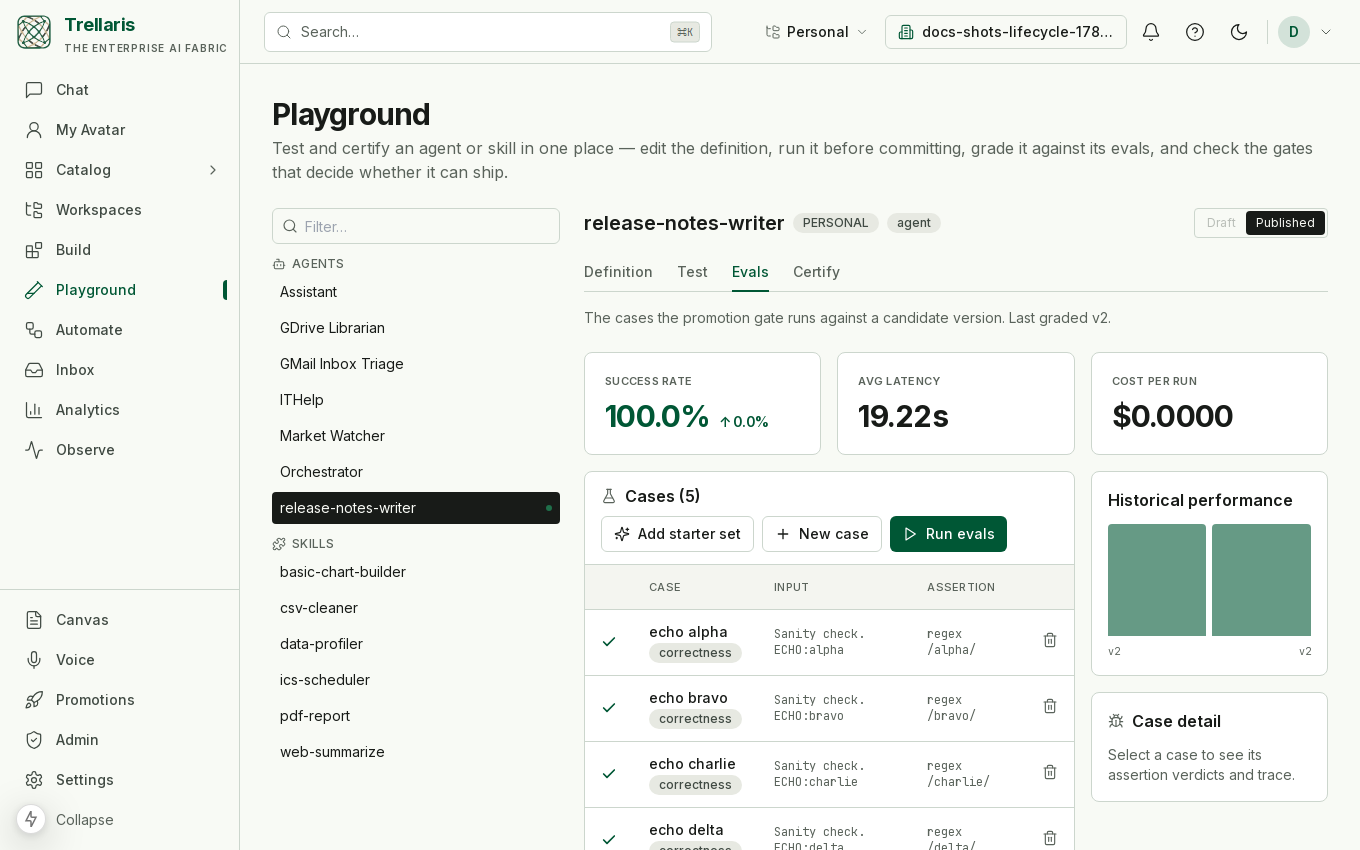This screenshot has height=850, width=1360.
Task: Select the echo charlie case name
Action: point(692,764)
